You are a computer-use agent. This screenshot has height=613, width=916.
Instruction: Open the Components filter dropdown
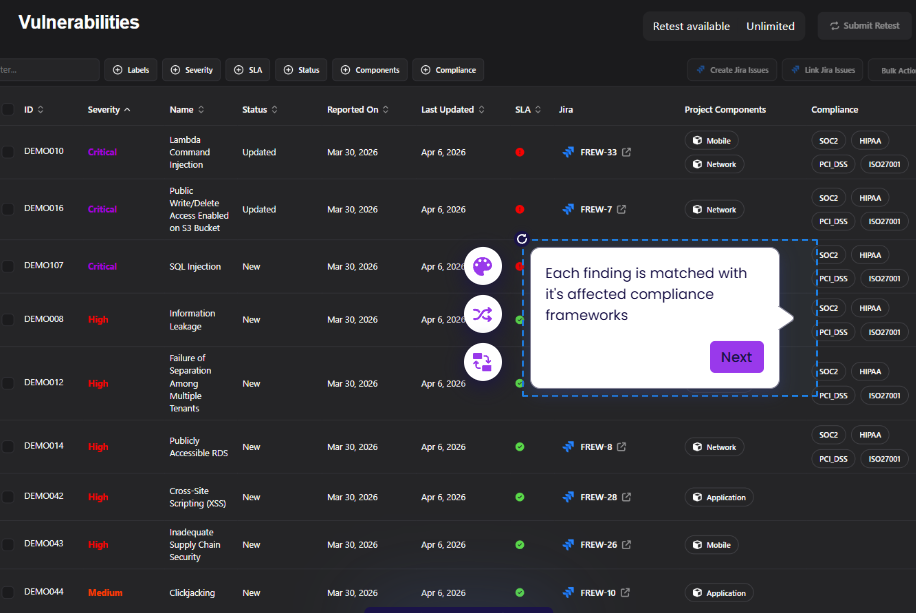(369, 70)
